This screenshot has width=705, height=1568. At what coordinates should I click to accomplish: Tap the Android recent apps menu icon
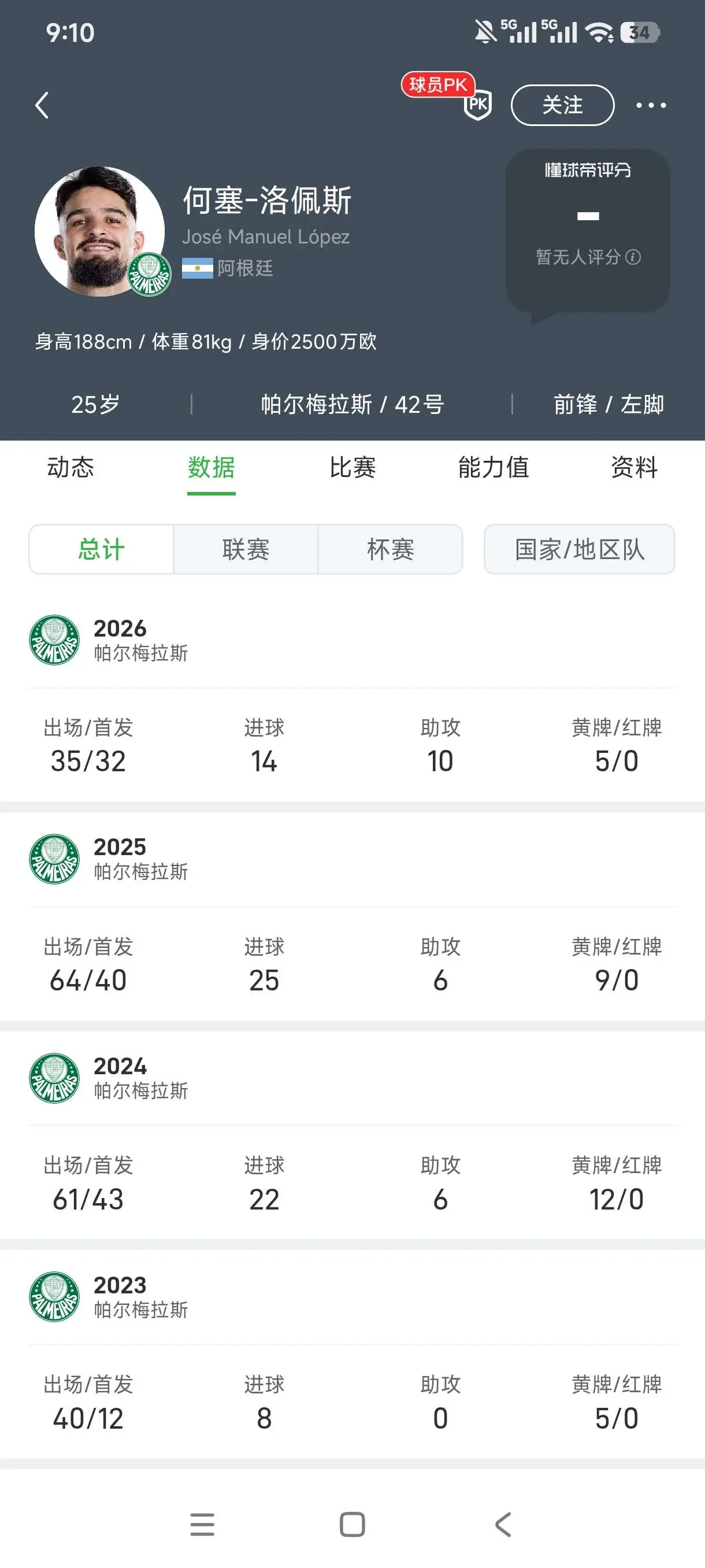pos(202,1525)
